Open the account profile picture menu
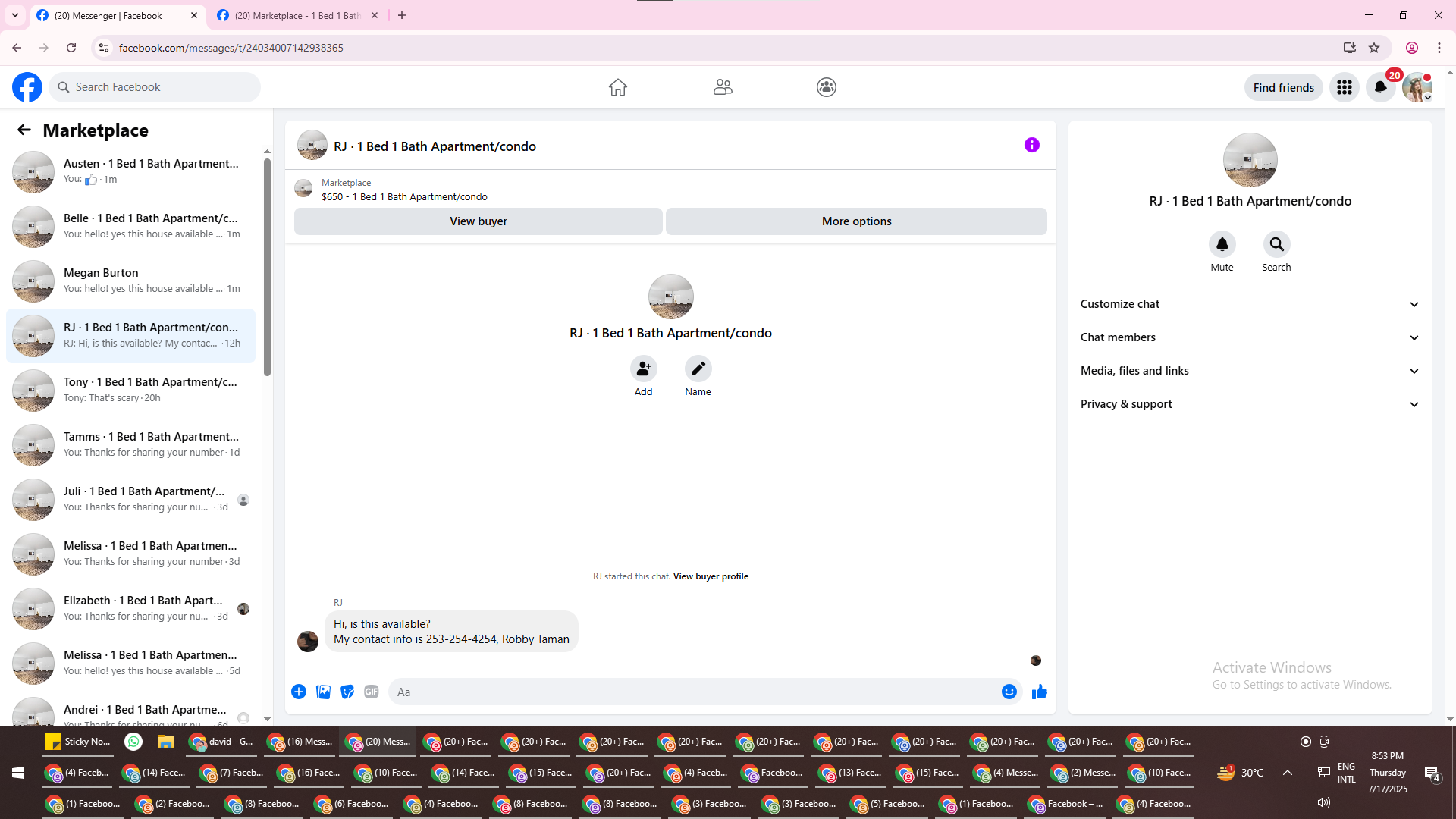This screenshot has height=819, width=1456. 1417,87
